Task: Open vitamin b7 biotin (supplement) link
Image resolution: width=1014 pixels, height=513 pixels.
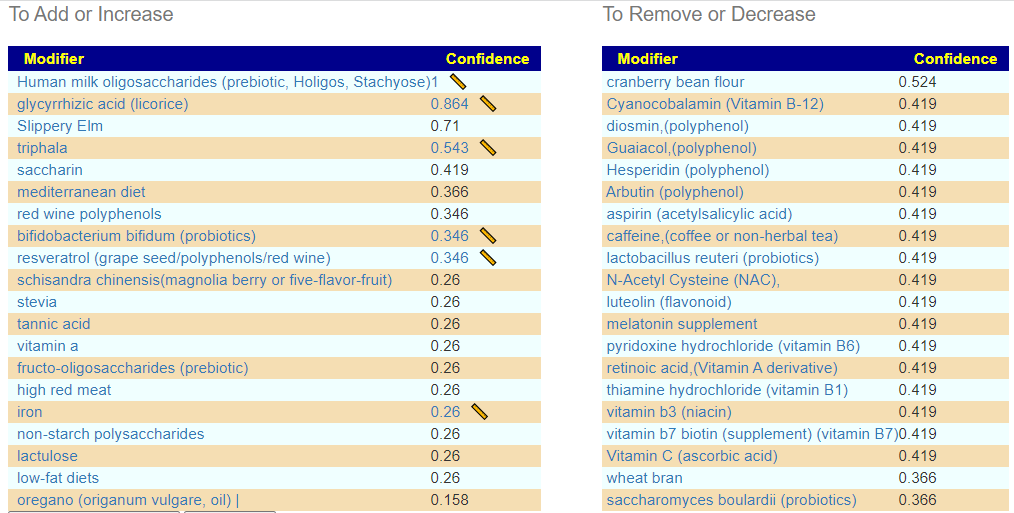Action: tap(752, 434)
